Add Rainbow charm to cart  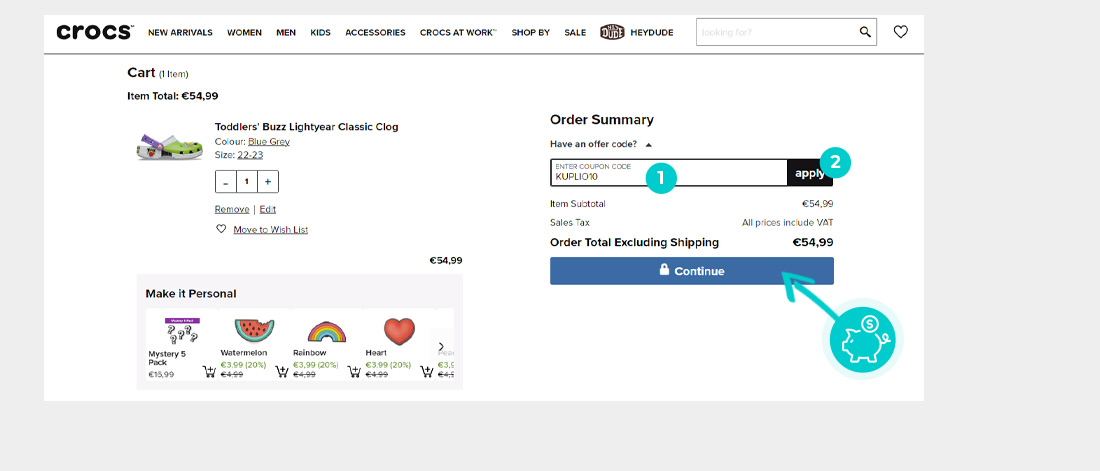click(354, 371)
